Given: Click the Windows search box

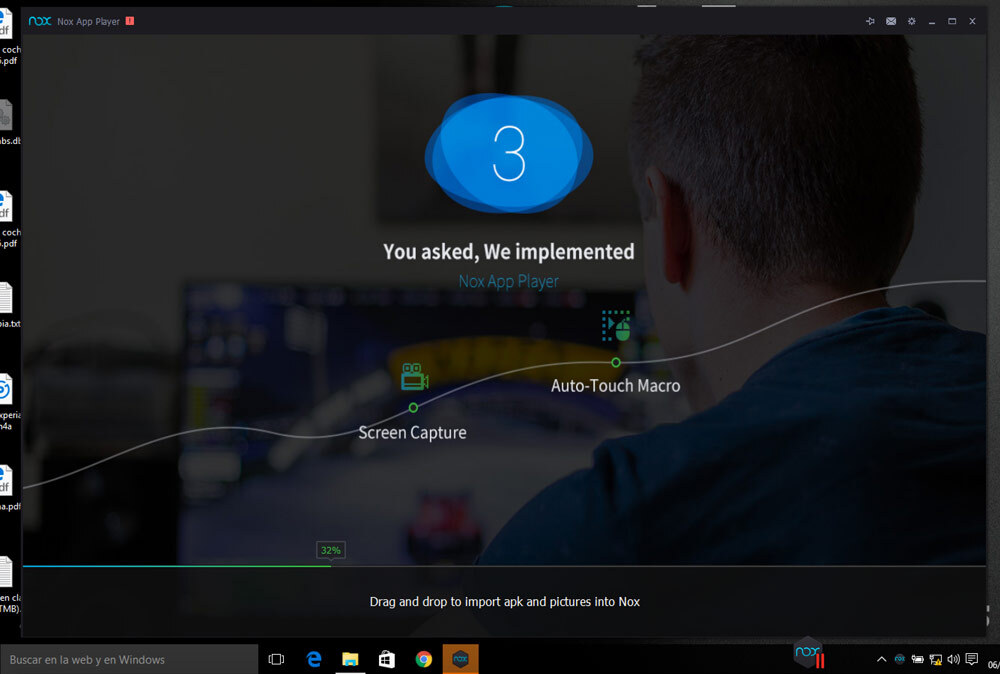Looking at the screenshot, I should (129, 659).
